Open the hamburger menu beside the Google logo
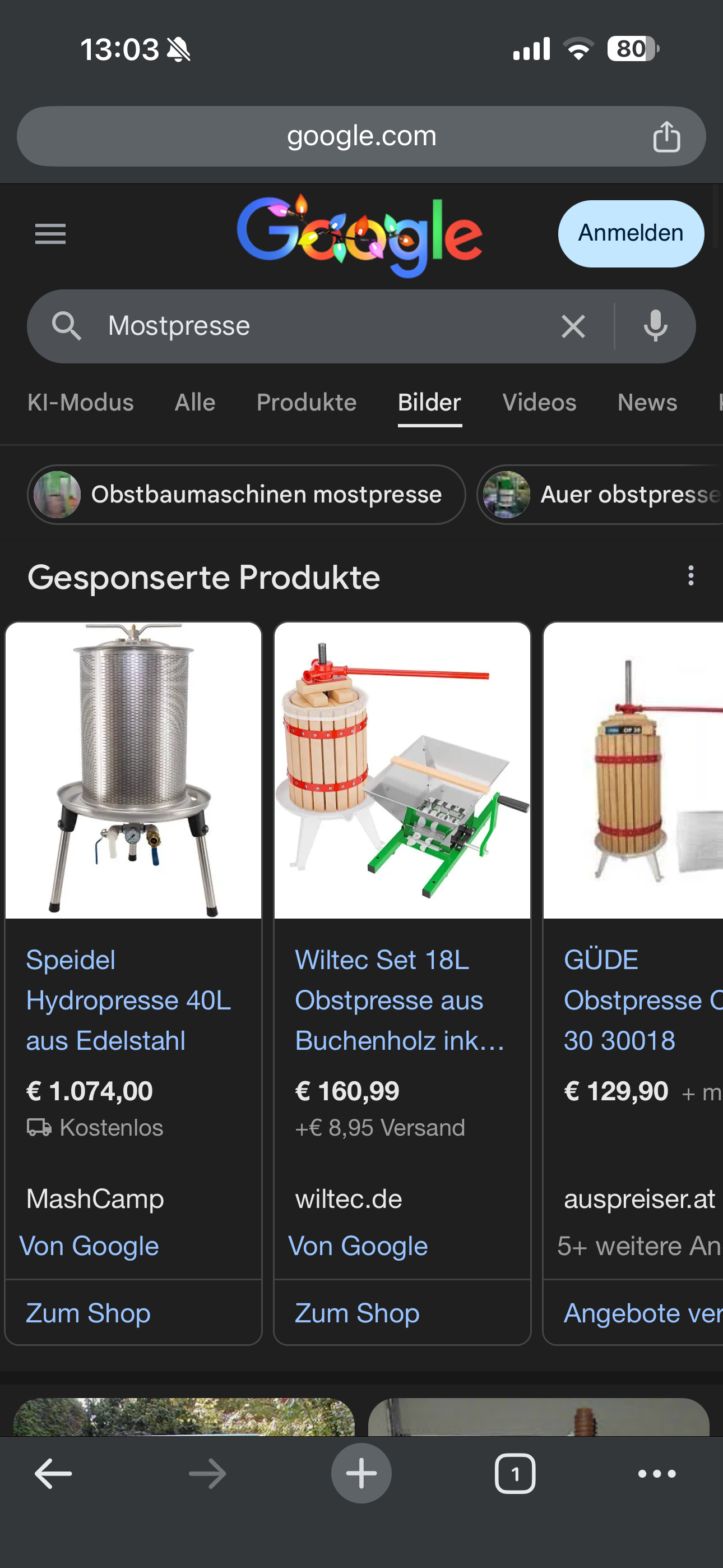 50,234
